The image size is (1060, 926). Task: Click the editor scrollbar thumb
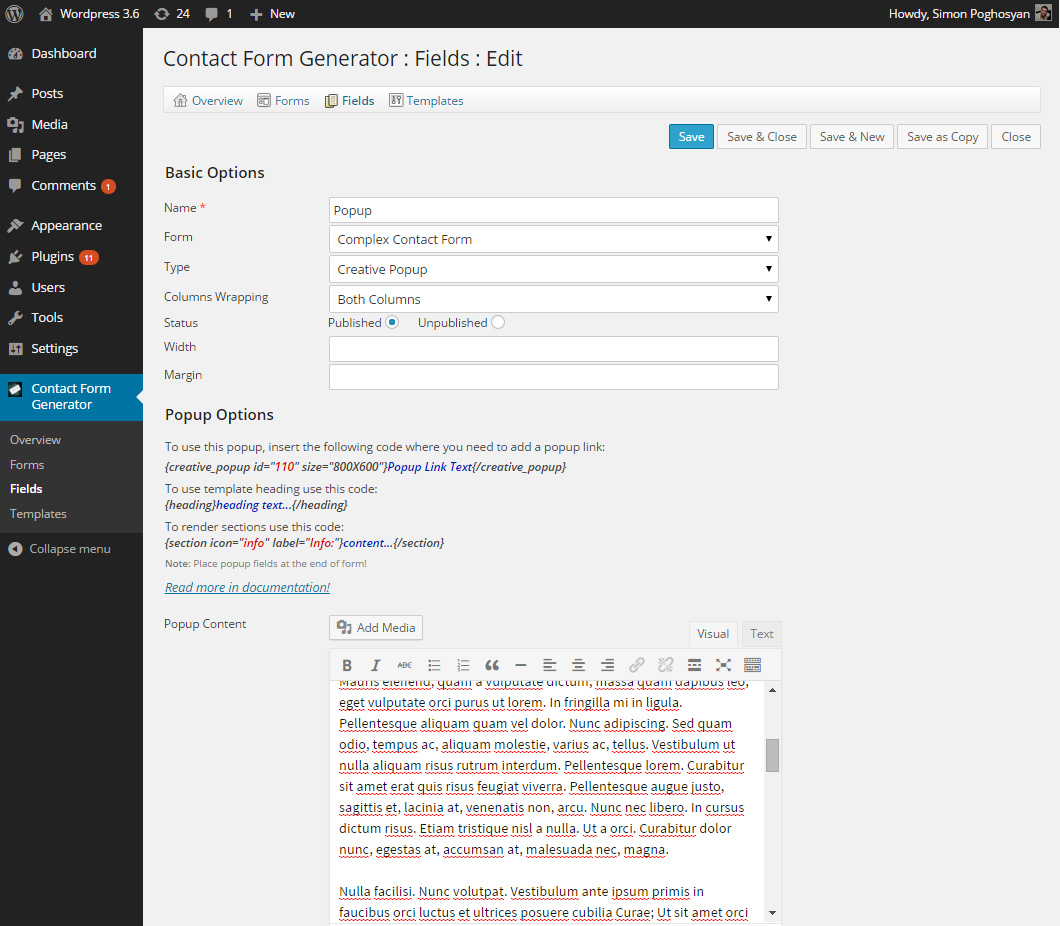click(x=772, y=755)
